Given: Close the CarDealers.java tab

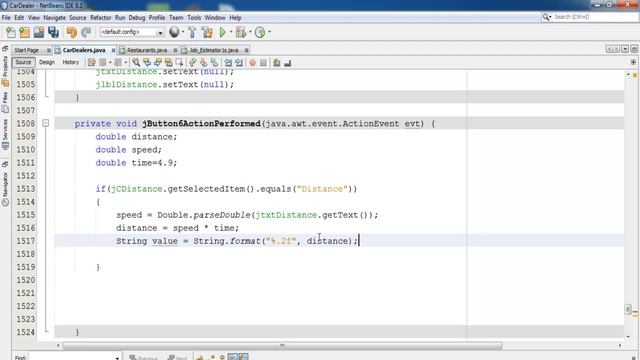Looking at the screenshot, I should 113,50.
